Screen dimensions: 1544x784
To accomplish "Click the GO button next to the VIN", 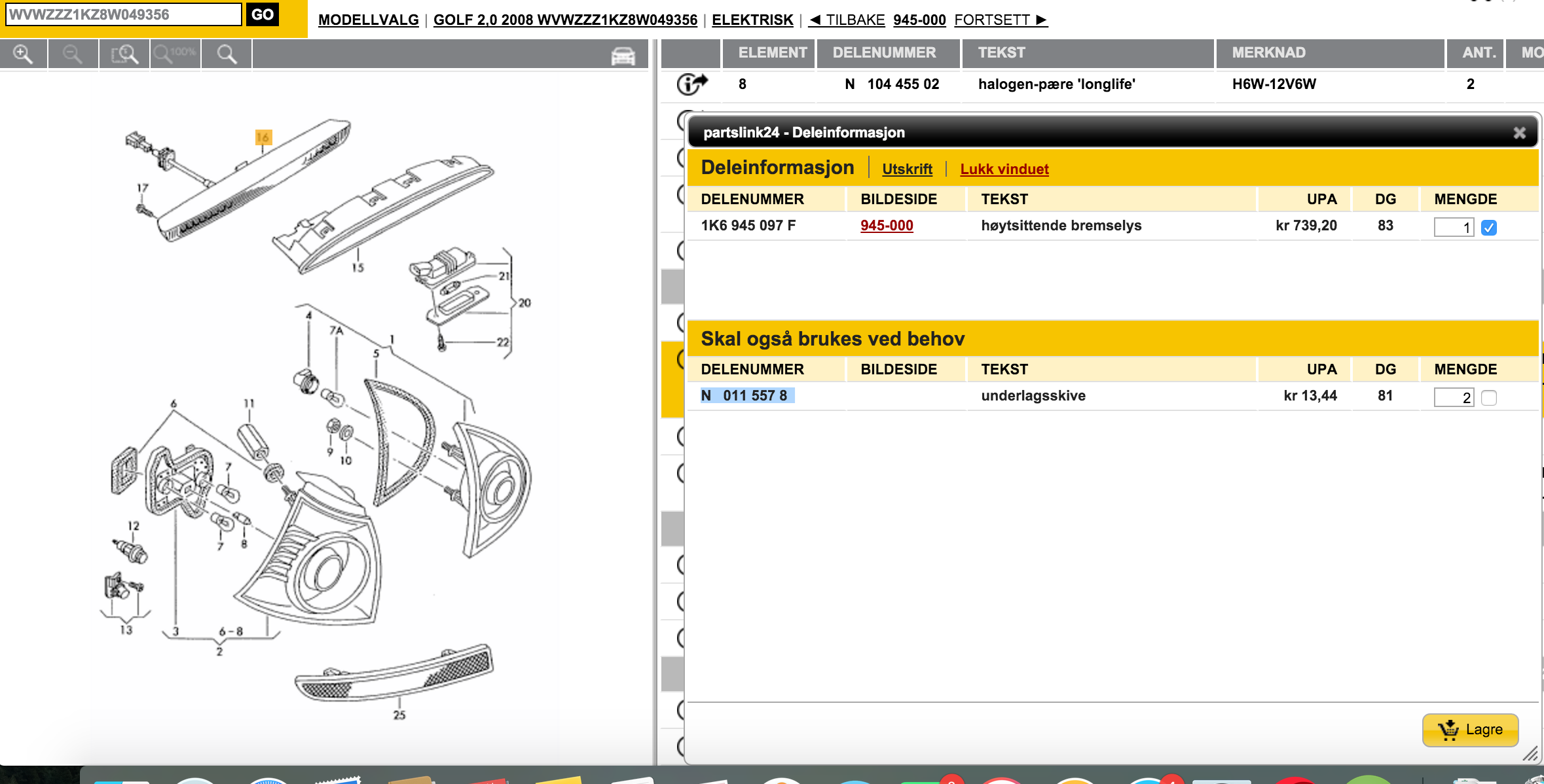I will 263,14.
